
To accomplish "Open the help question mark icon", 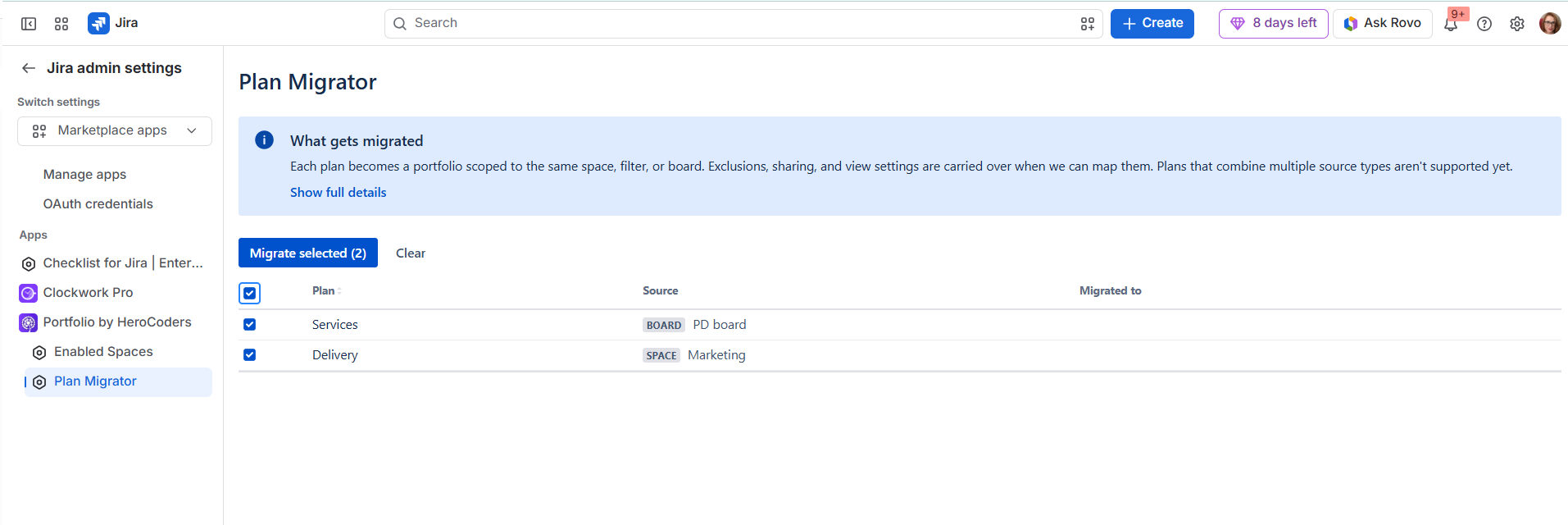I will coord(1484,24).
